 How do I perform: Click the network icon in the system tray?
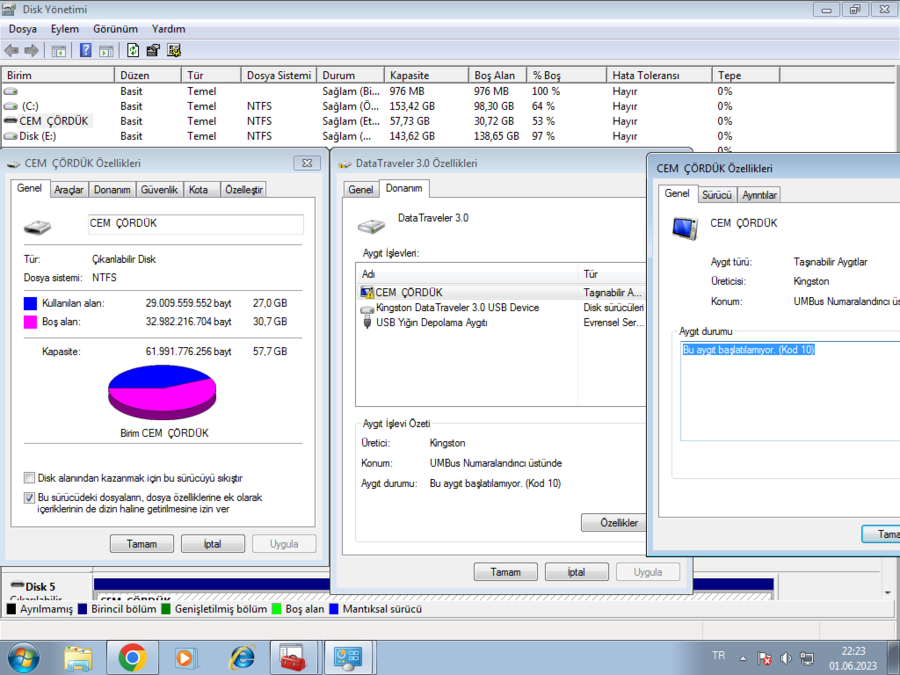coord(807,658)
